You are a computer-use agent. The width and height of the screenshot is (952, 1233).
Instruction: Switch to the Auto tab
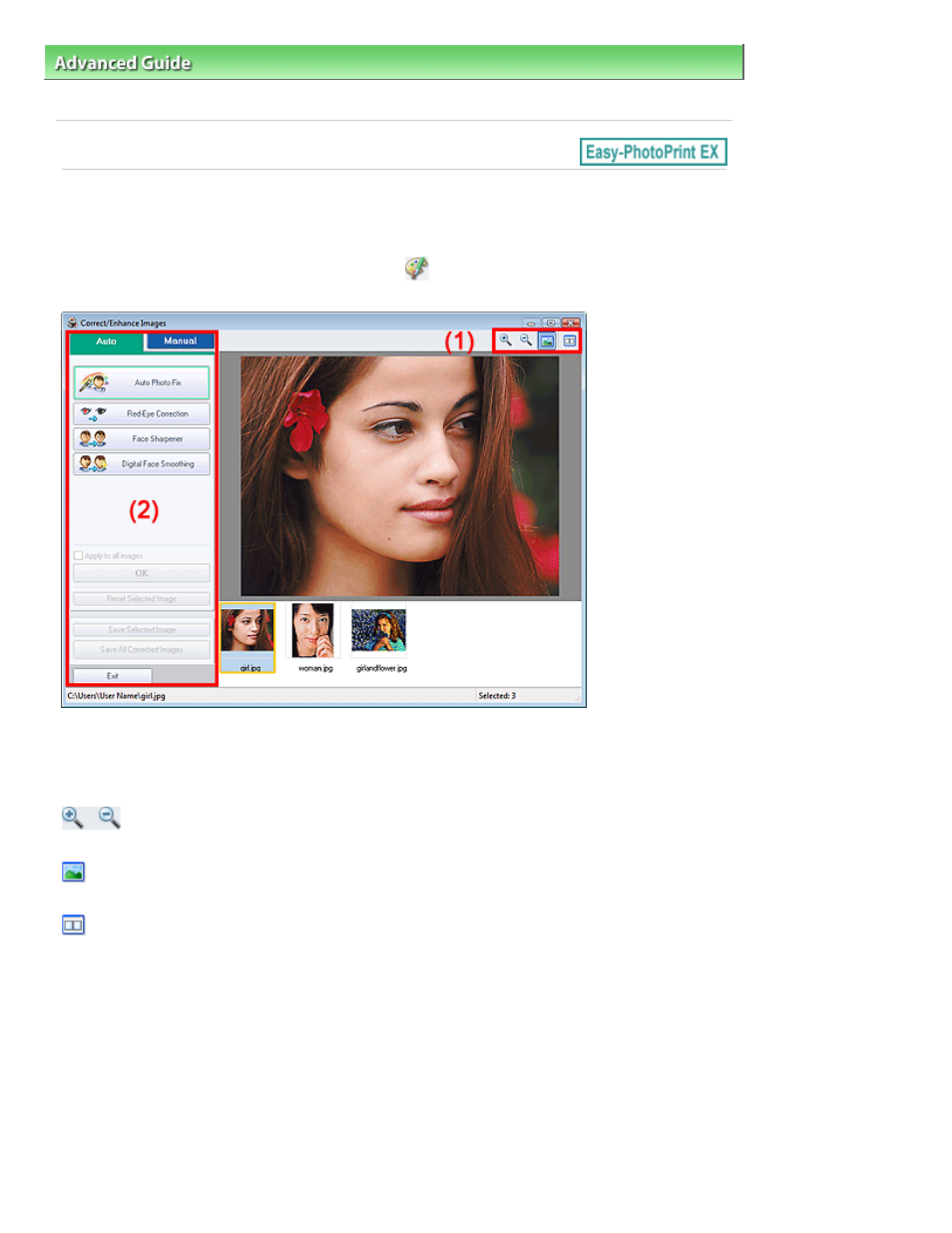coord(107,341)
